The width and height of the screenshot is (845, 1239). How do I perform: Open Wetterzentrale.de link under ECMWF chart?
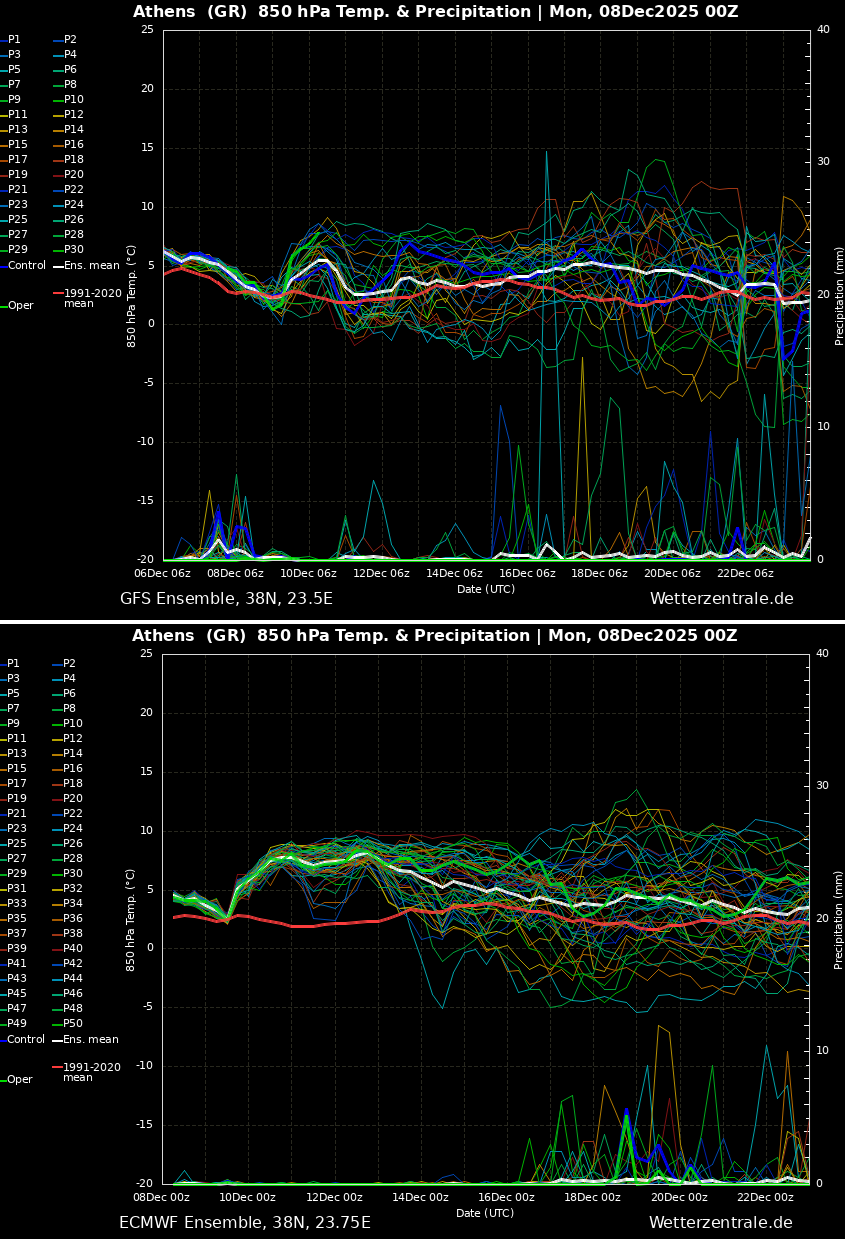[720, 1223]
